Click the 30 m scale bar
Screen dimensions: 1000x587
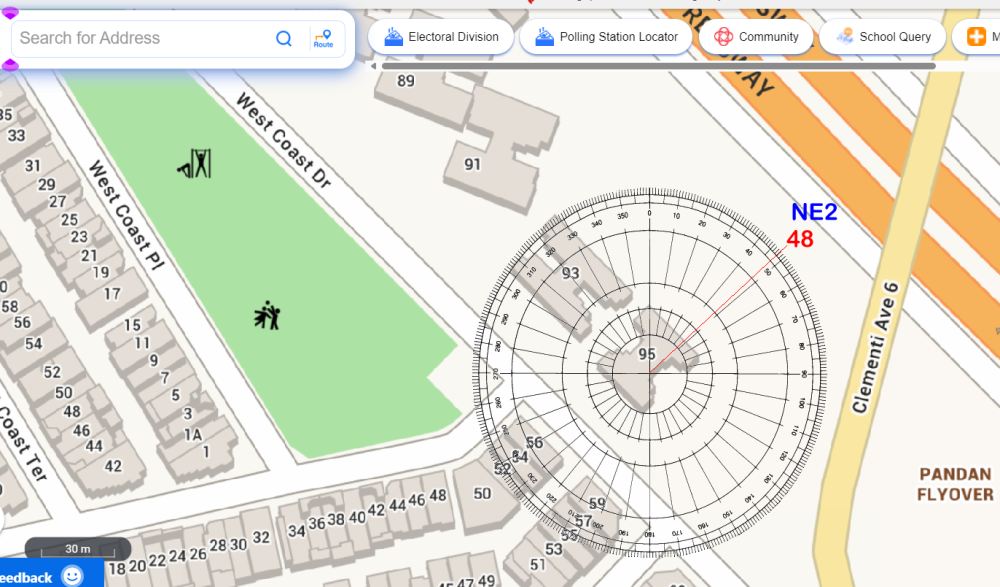pos(77,549)
